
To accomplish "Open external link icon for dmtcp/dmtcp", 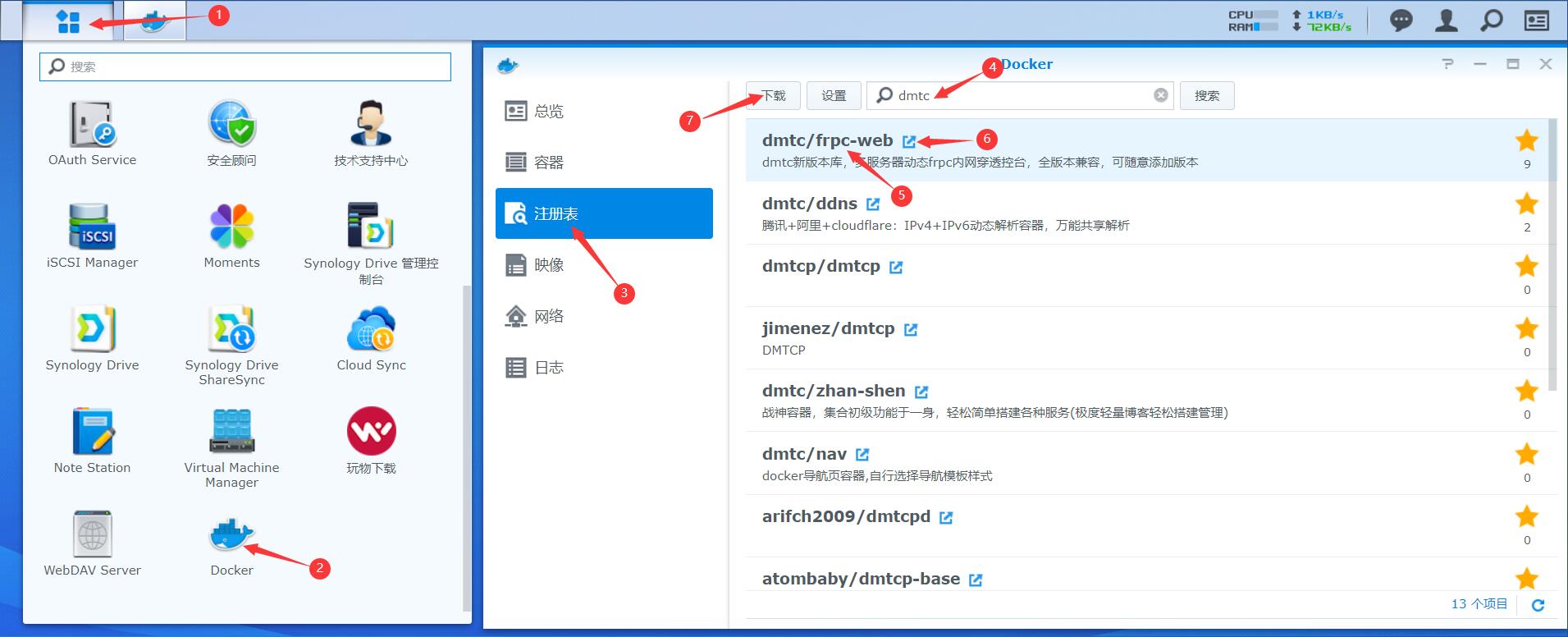I will point(895,267).
